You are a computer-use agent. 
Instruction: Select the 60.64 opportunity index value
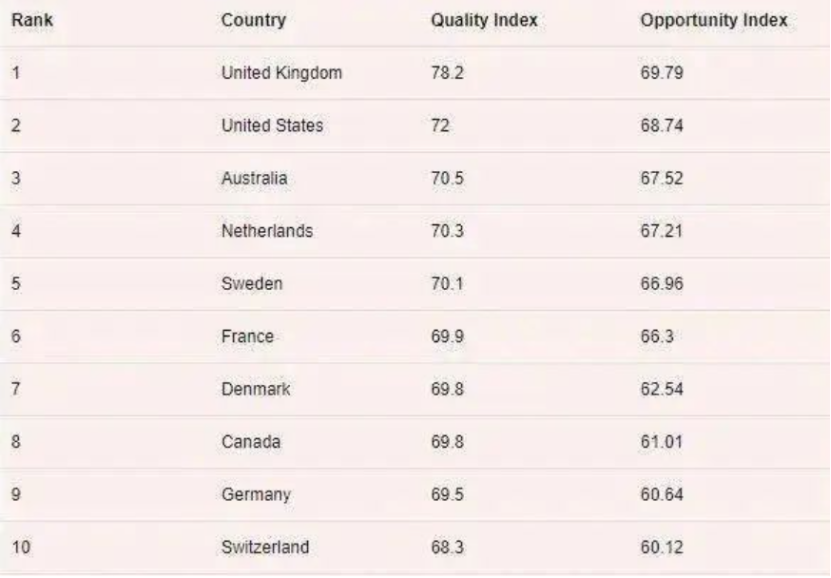[x=662, y=495]
